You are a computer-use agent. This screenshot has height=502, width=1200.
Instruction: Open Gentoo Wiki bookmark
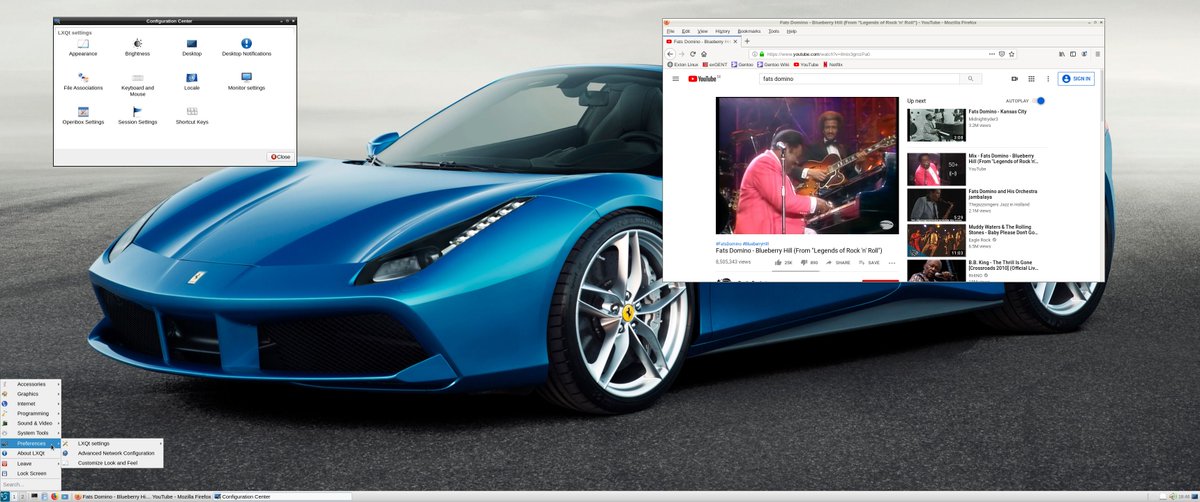(775, 64)
